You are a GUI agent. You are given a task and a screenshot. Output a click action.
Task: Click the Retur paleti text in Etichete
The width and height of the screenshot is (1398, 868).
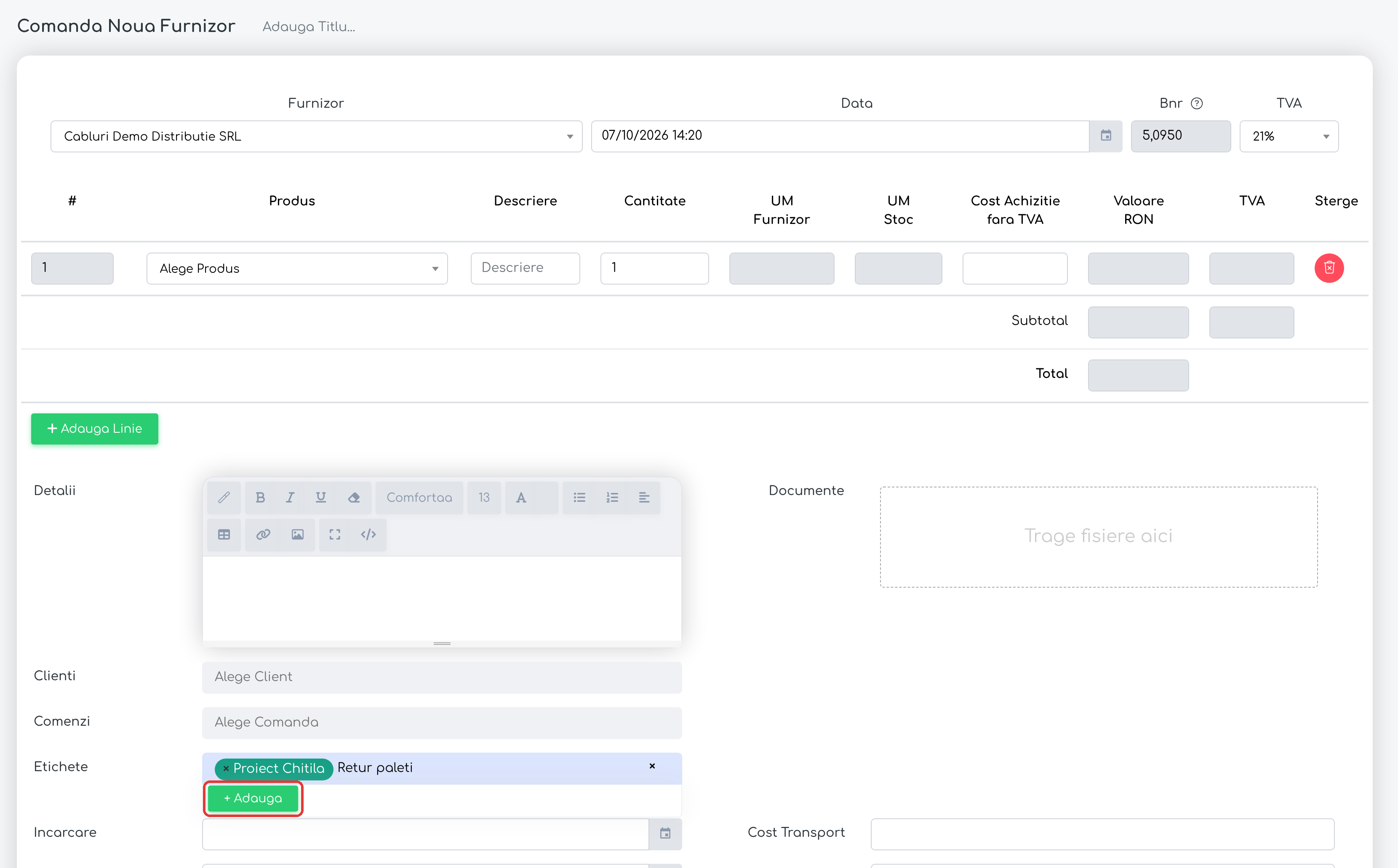[375, 768]
